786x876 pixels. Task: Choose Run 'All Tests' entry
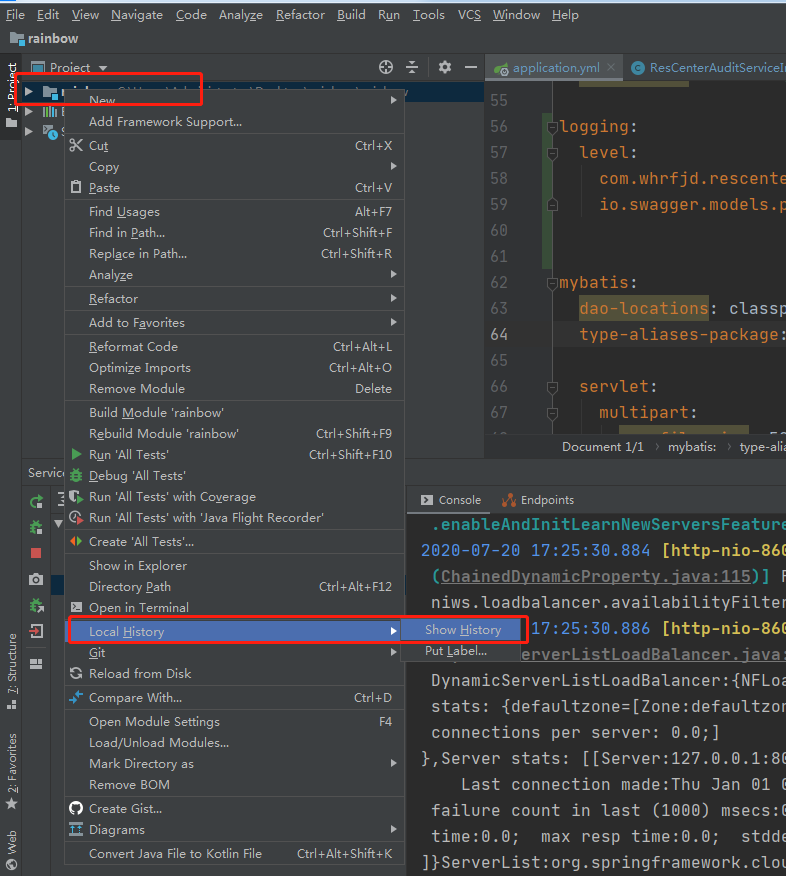[234, 455]
